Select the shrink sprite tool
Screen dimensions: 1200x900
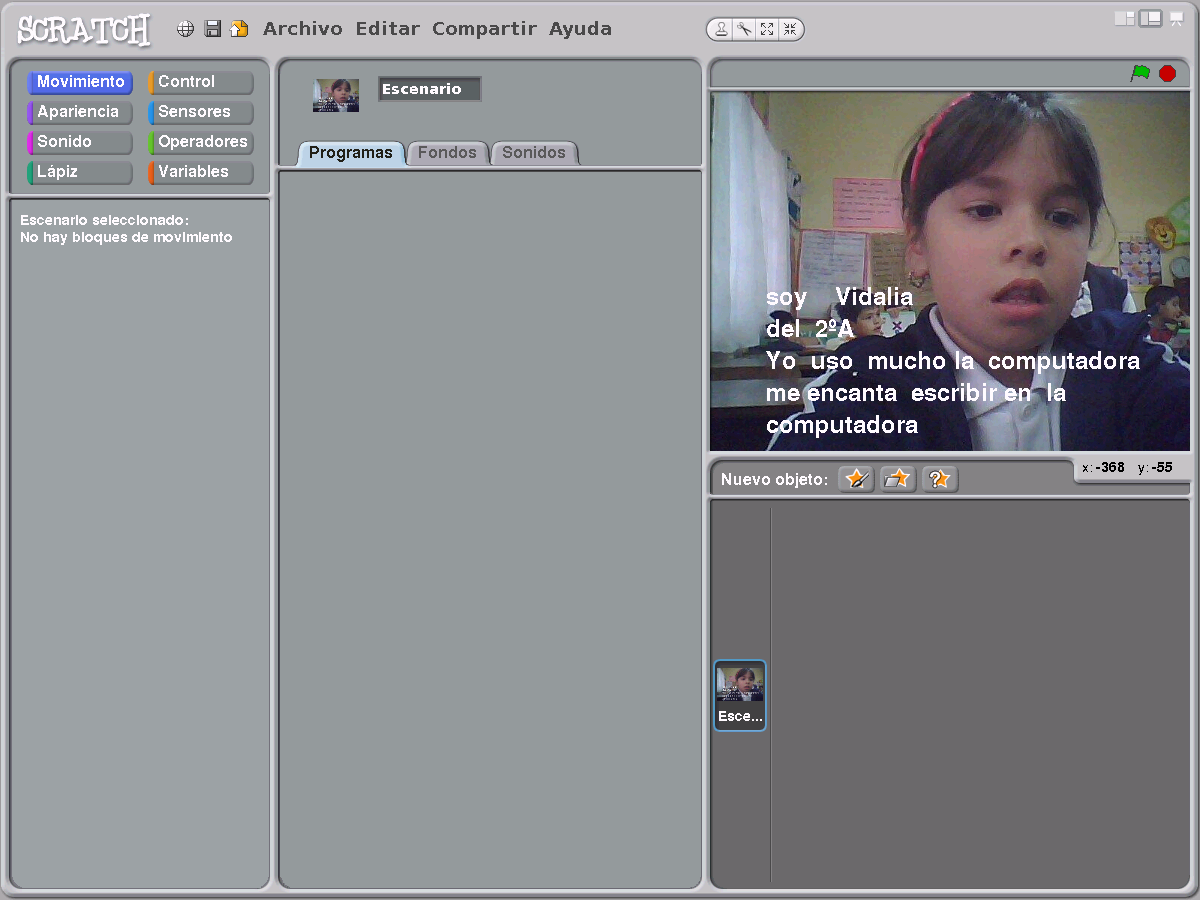790,29
